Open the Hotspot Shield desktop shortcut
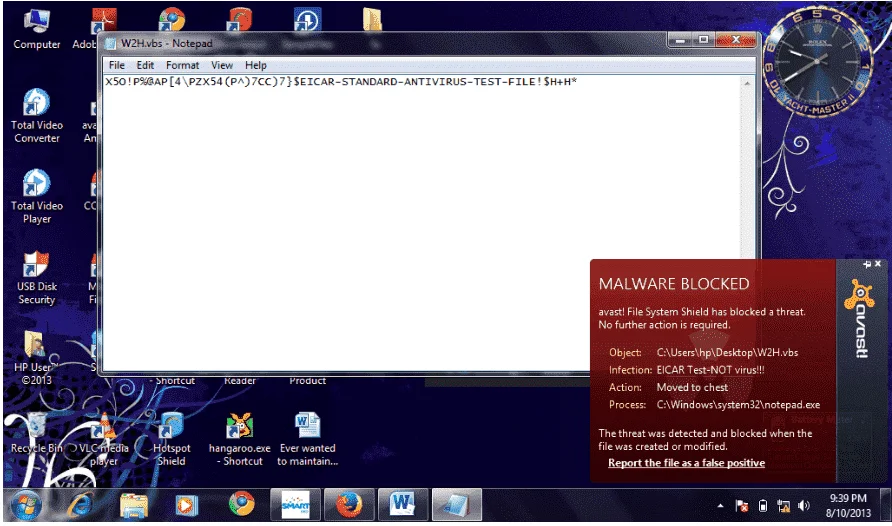Viewport: 892px width, 526px height. pyautogui.click(x=171, y=440)
